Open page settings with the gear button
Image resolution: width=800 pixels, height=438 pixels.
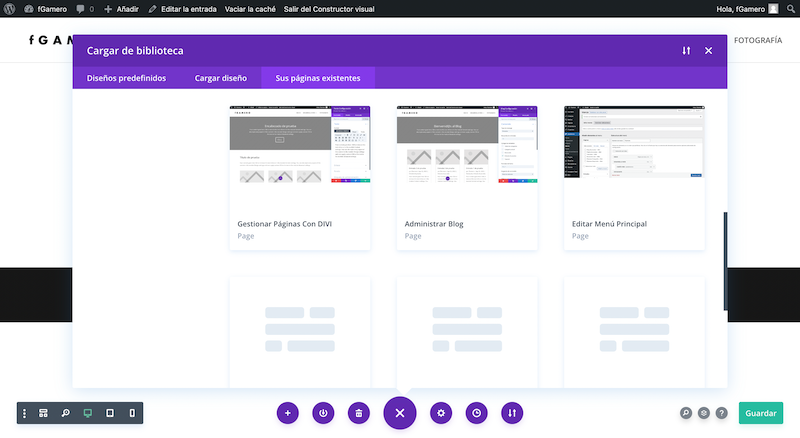coord(441,413)
